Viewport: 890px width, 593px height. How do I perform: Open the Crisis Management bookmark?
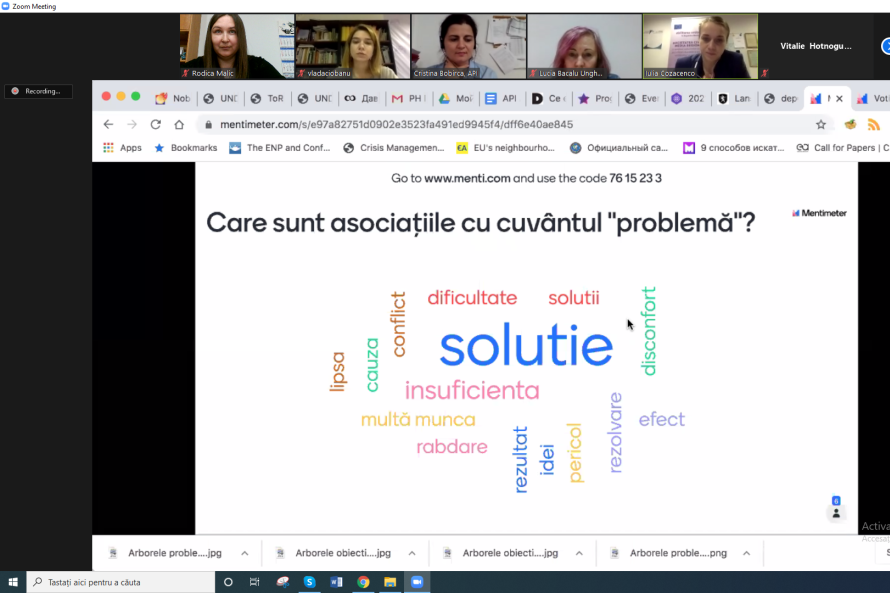pyautogui.click(x=394, y=148)
